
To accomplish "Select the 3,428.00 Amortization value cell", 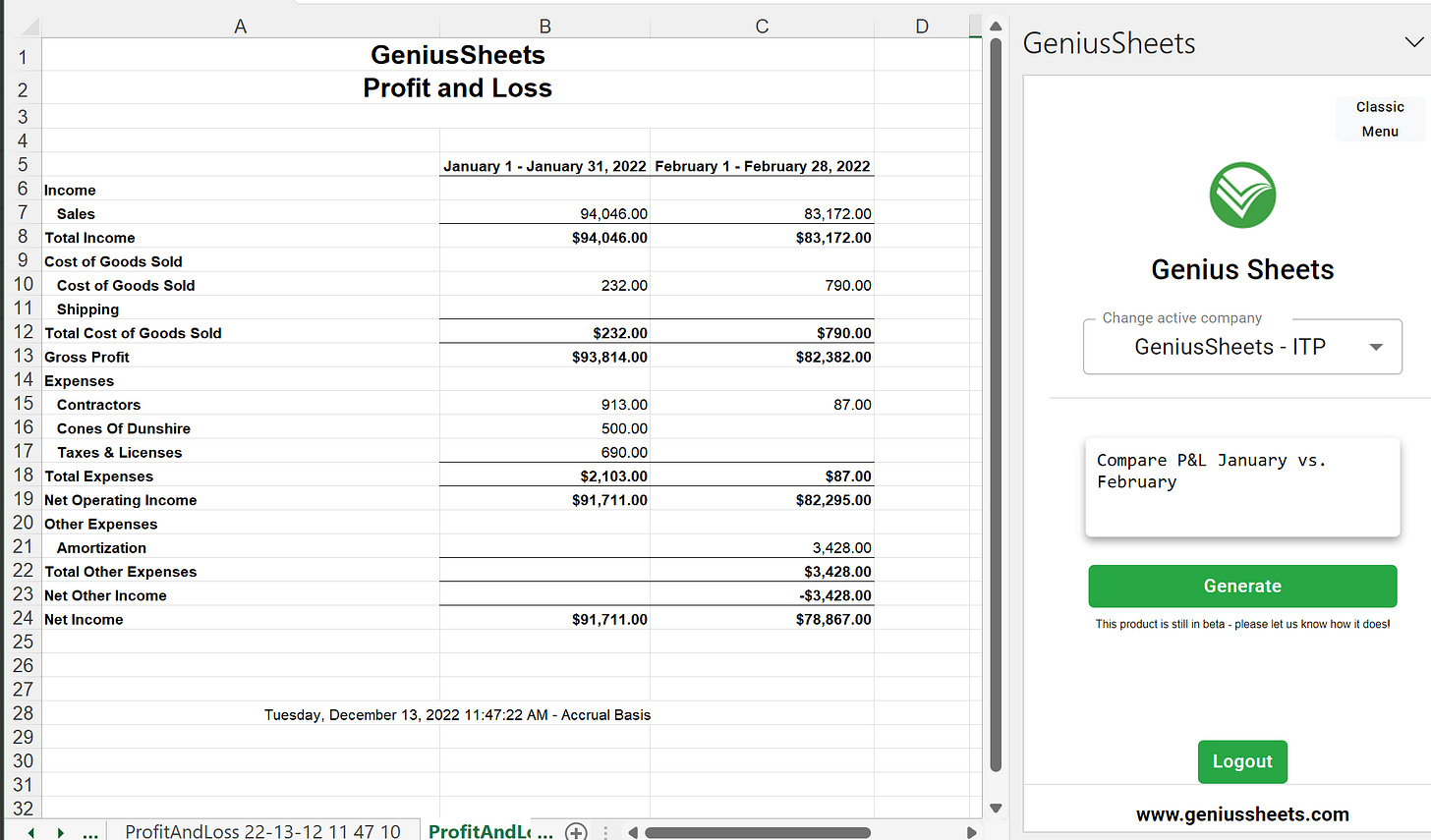I will point(762,547).
